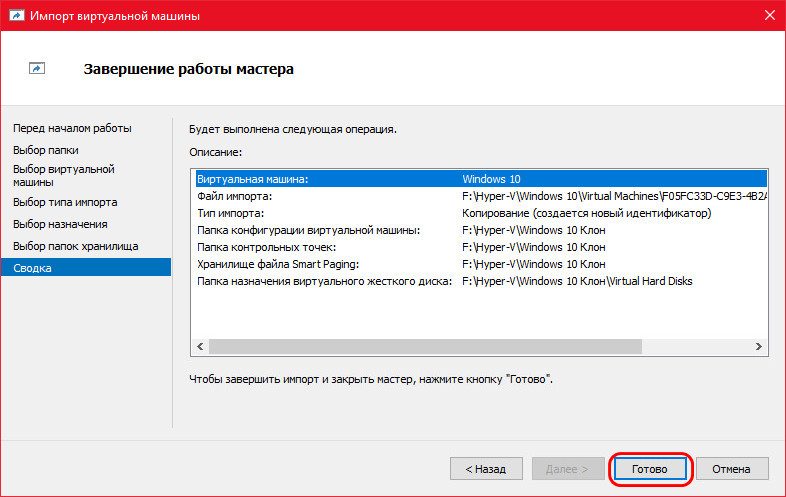
Task: Select the 'Хранилище файла Smart Paging' row
Action: [x=481, y=264]
